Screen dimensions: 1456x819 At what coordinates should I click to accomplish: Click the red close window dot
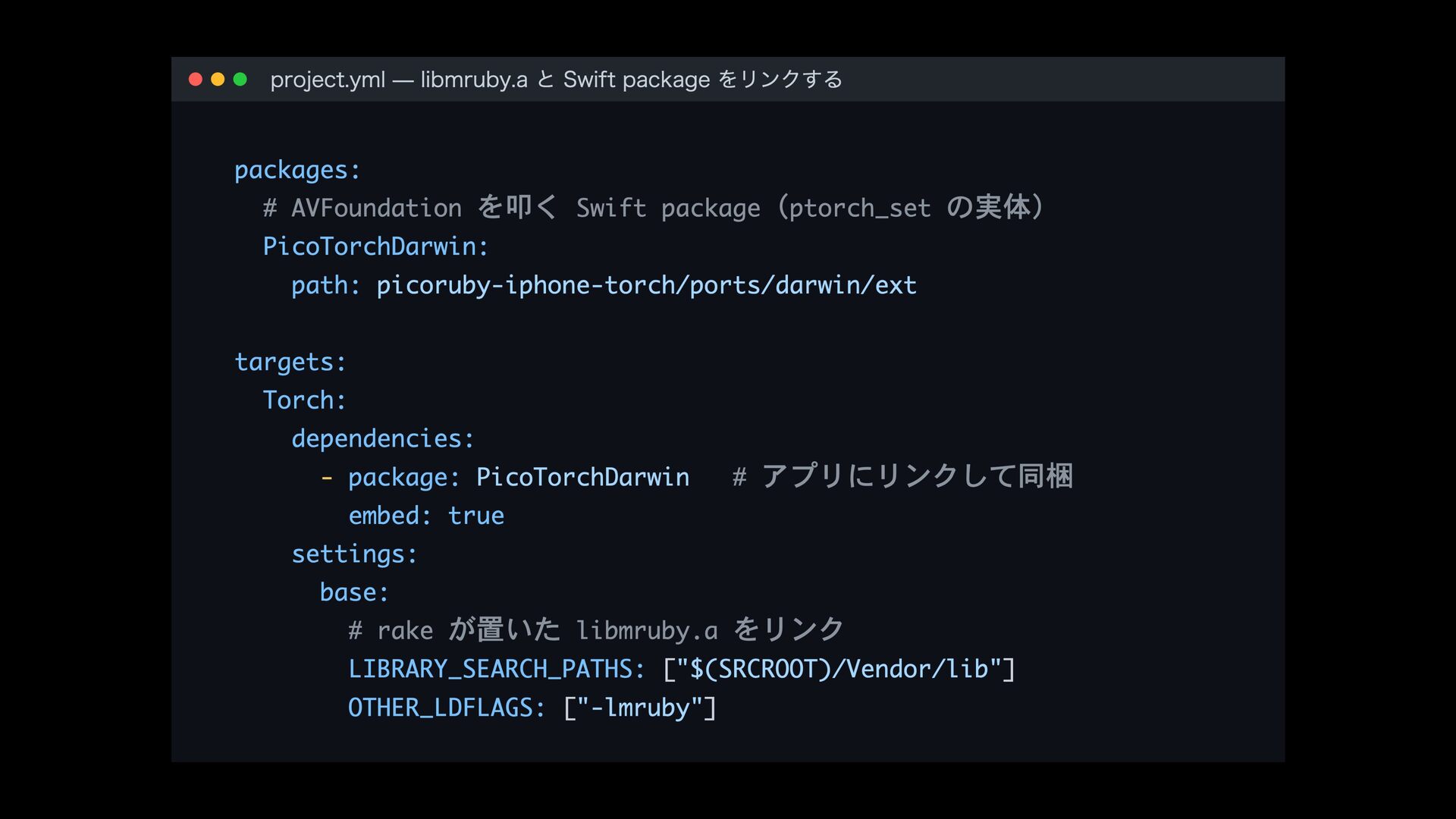[195, 80]
